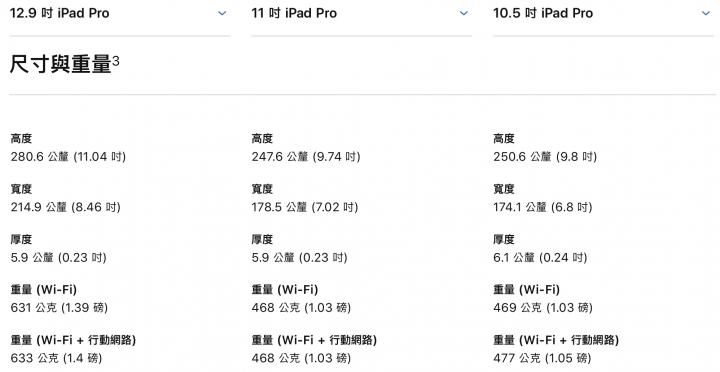Click the chevron beside 10.5 吋 iPad Pro
The image size is (720, 372).
pos(706,13)
